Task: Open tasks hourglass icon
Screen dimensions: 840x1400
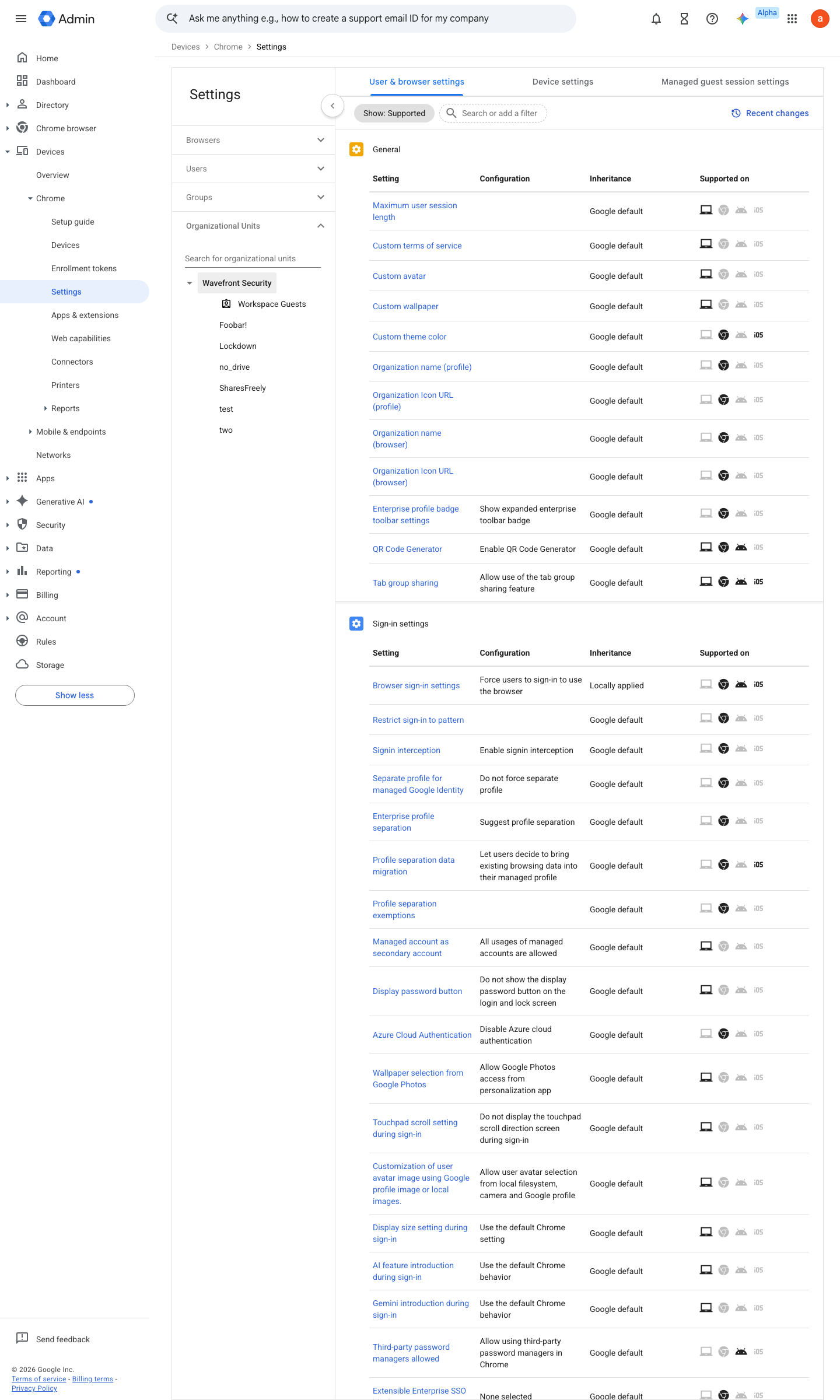Action: click(684, 19)
